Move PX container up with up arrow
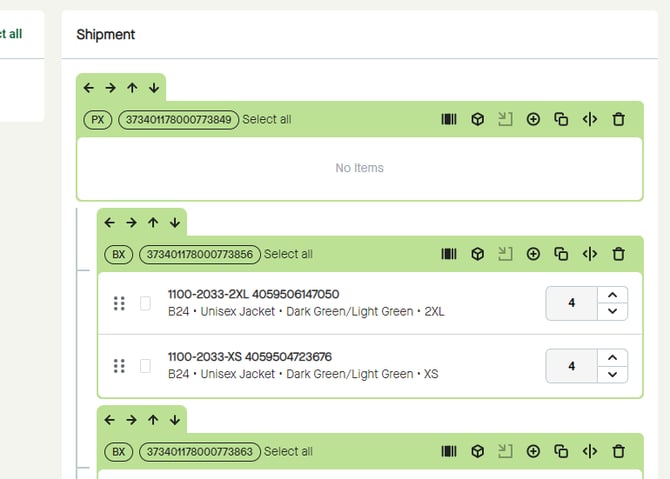 [132, 88]
